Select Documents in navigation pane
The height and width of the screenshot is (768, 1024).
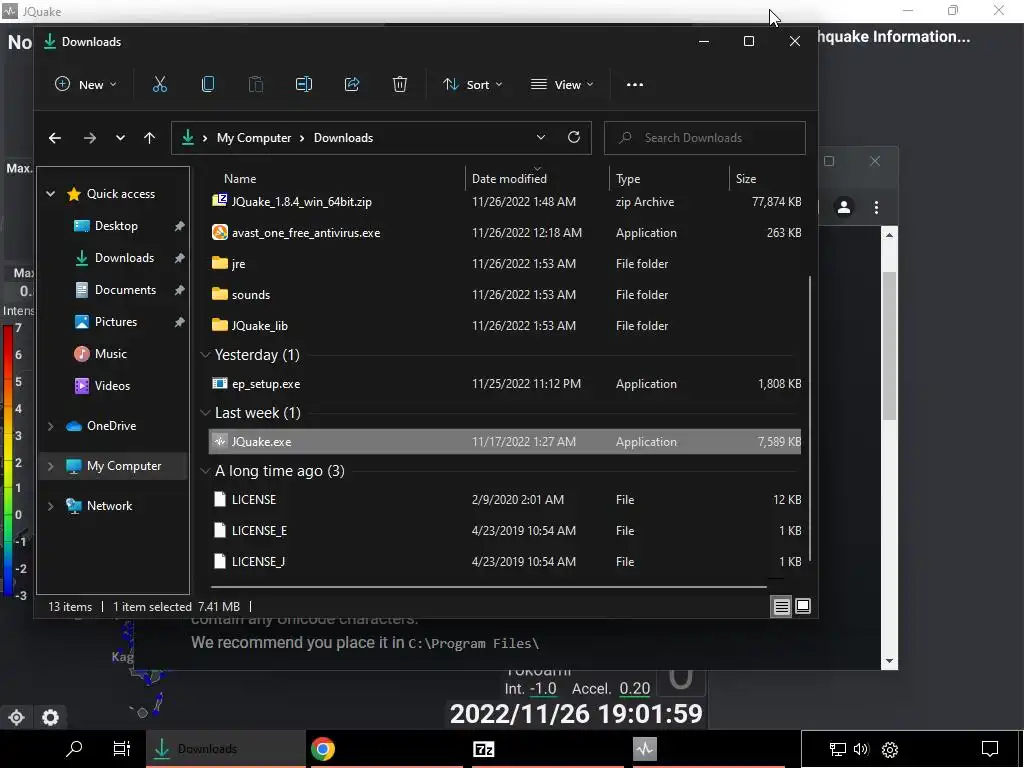pyautogui.click(x=125, y=290)
